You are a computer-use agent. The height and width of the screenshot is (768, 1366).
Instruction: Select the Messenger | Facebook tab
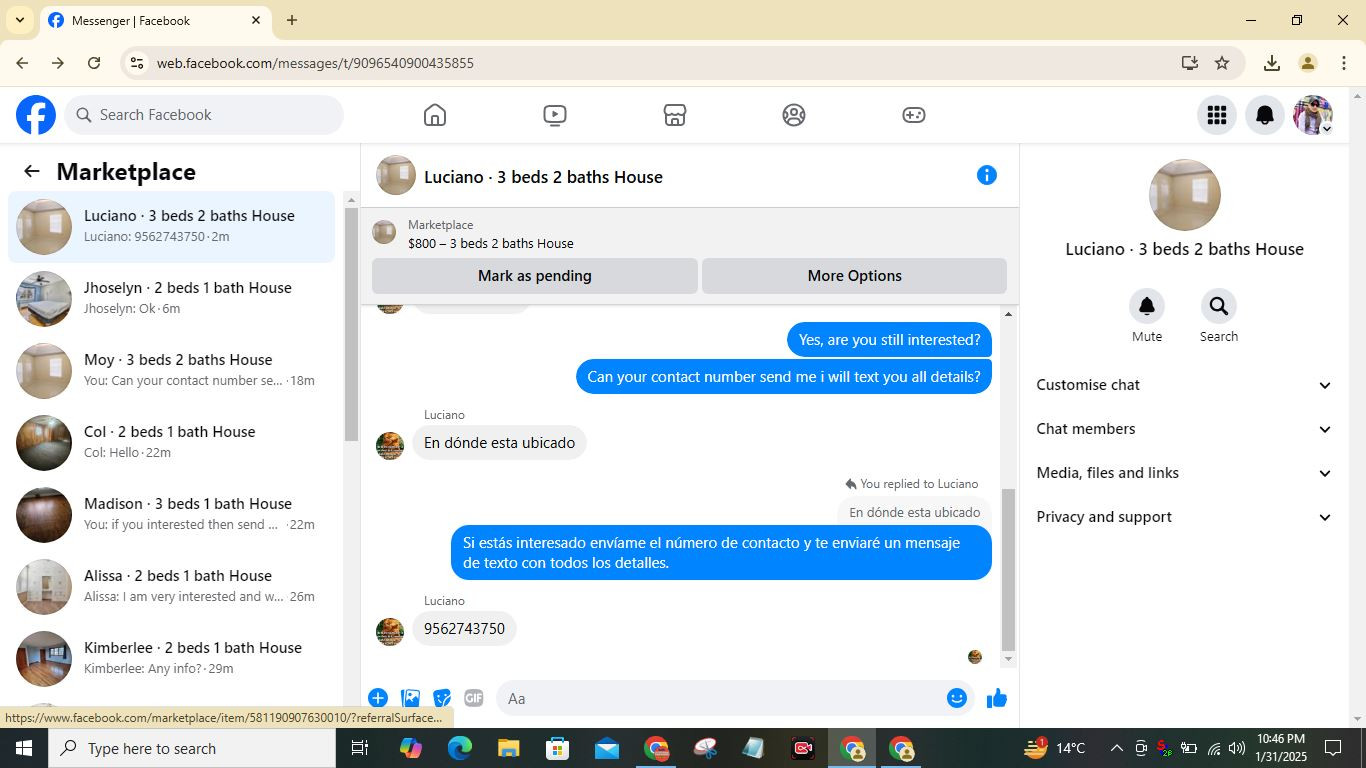[x=155, y=20]
